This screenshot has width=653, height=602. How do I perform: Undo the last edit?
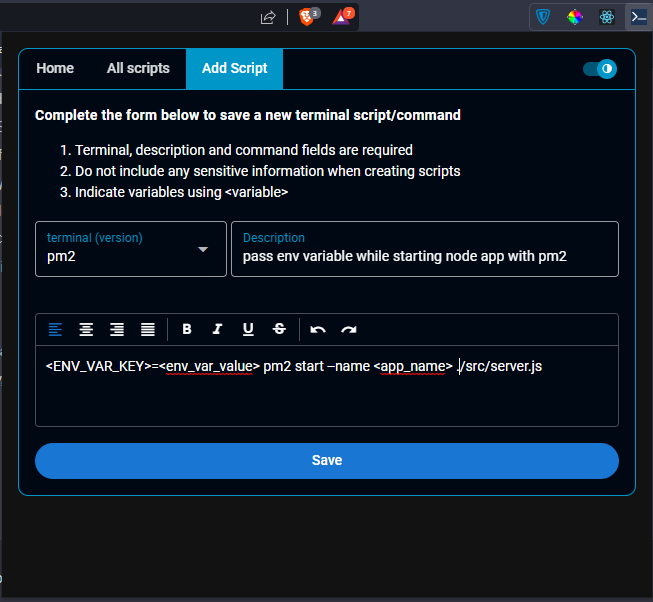click(x=318, y=329)
